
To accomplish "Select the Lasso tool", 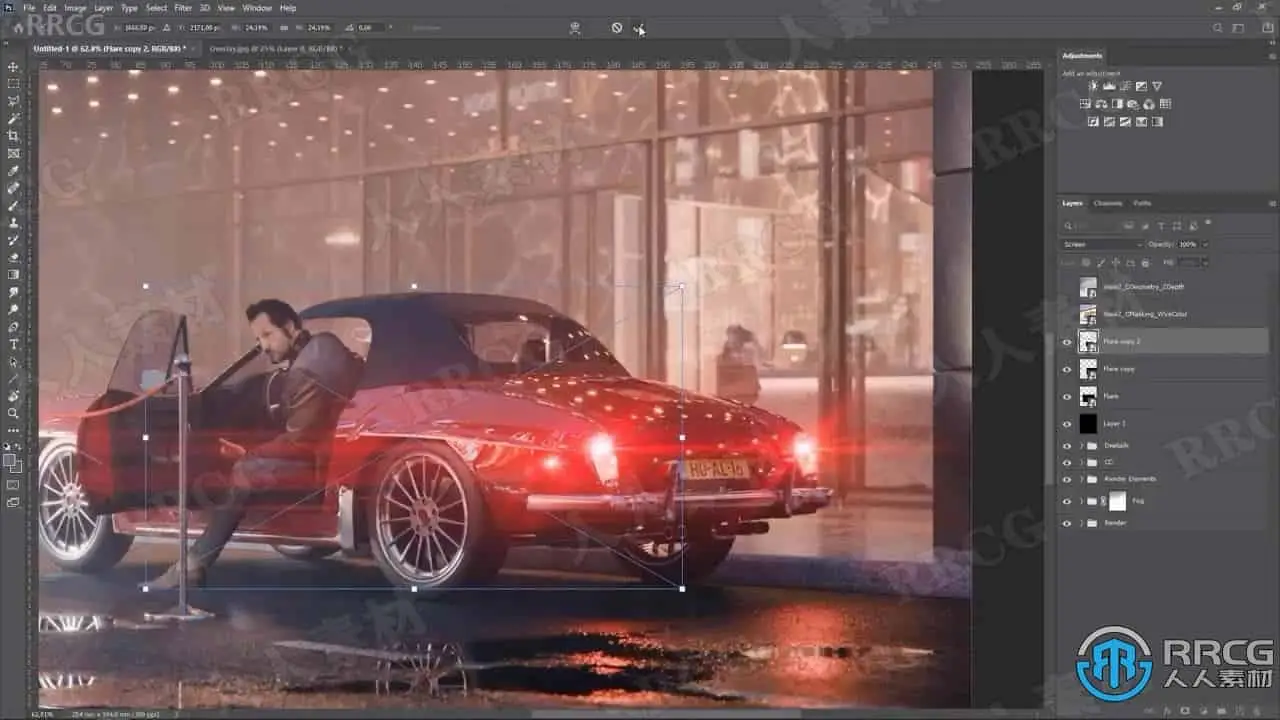I will point(13,101).
